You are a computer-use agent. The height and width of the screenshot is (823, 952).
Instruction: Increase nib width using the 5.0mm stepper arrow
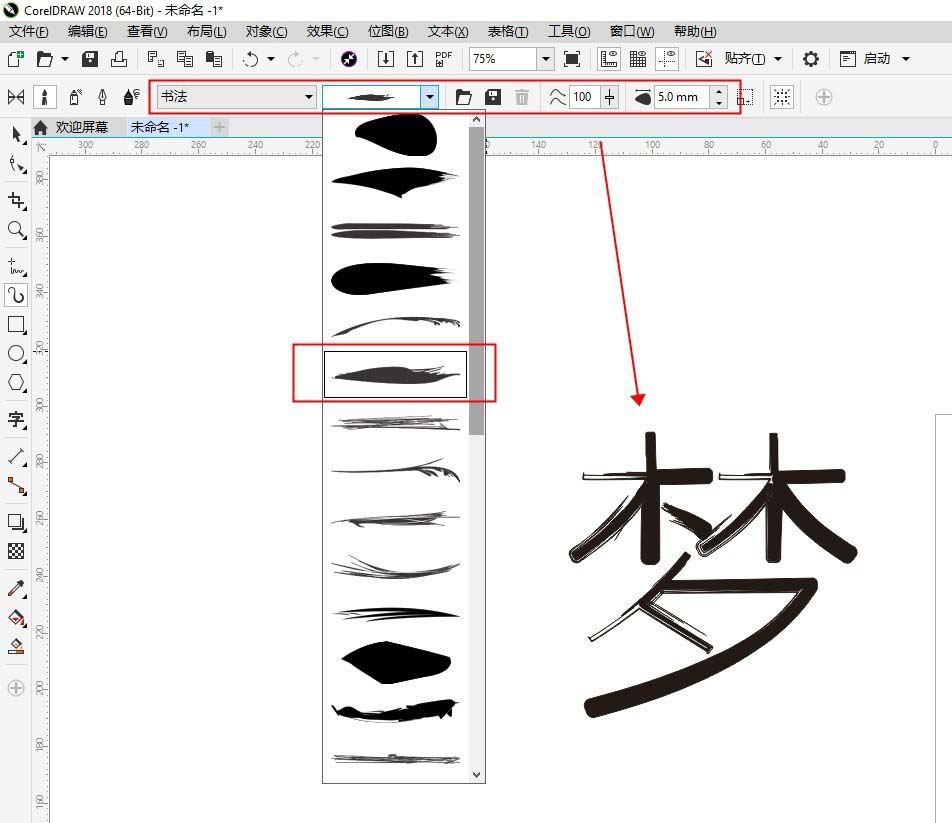pos(719,91)
